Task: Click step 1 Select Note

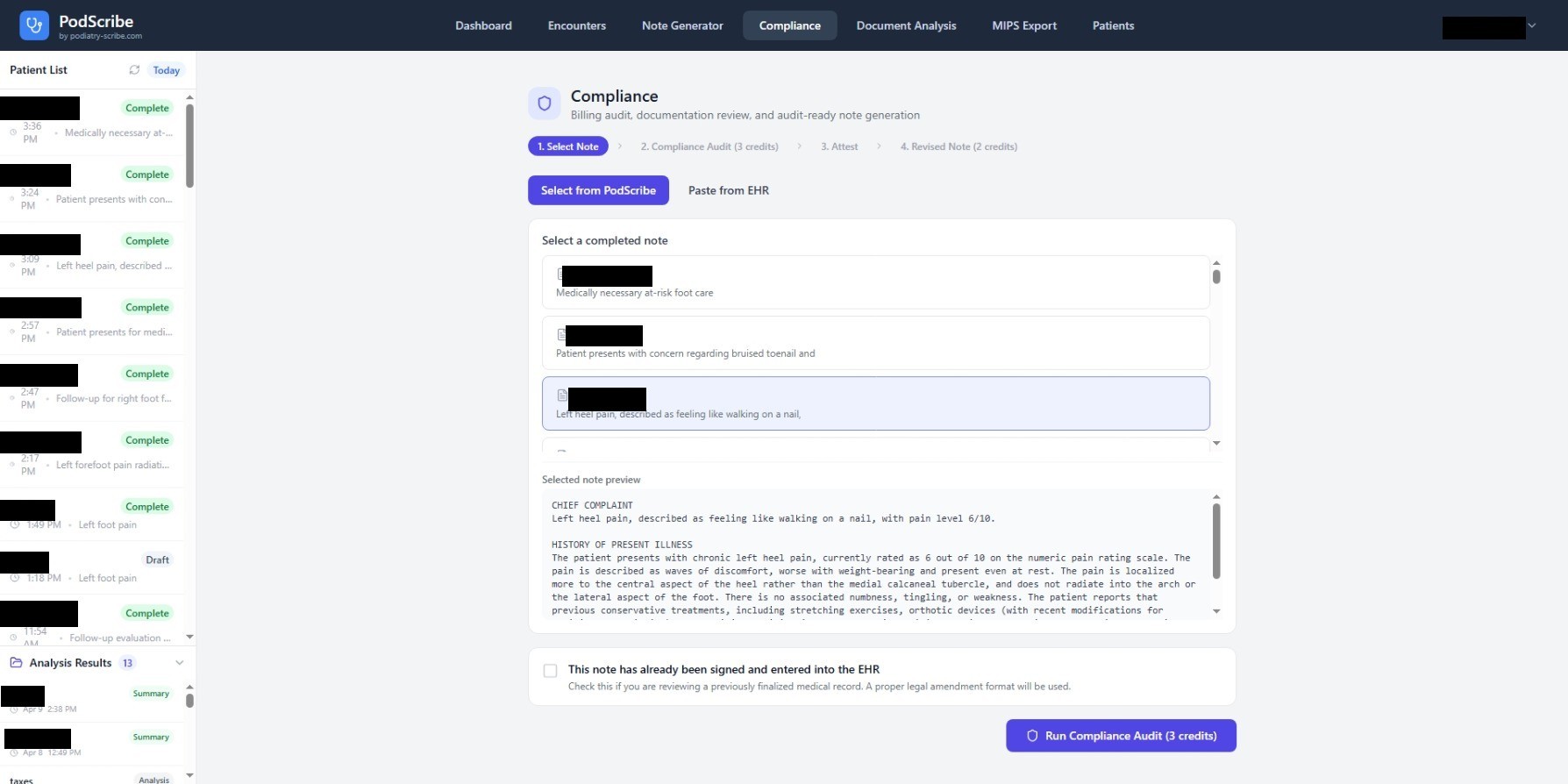Action: [x=567, y=146]
